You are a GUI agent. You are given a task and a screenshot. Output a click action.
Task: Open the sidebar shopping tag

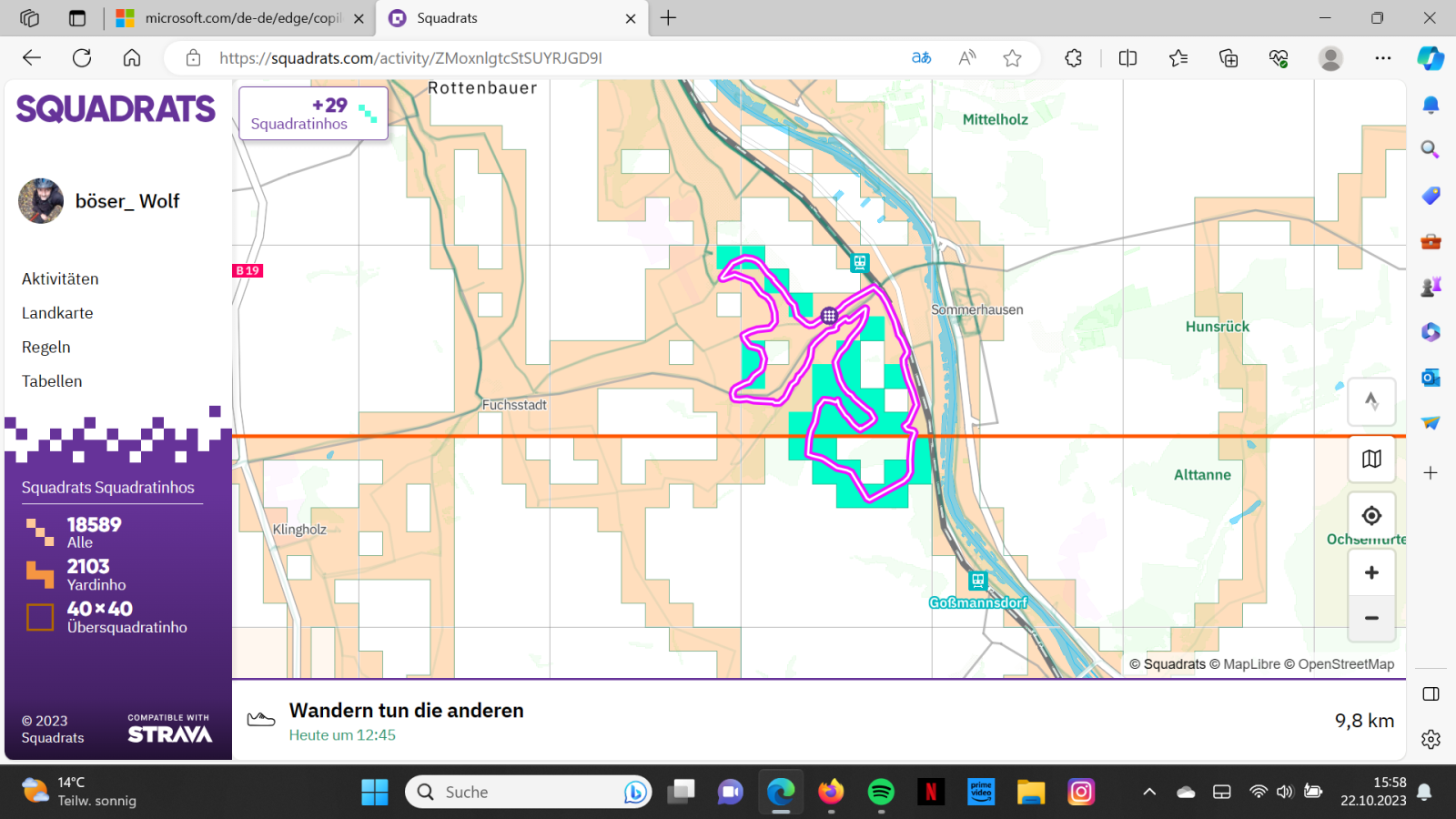[1431, 196]
